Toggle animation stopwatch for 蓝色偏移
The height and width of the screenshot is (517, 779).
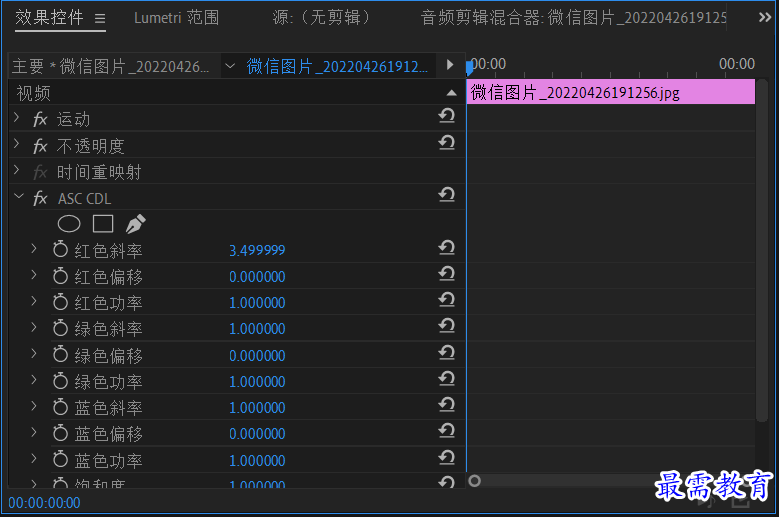pos(61,433)
